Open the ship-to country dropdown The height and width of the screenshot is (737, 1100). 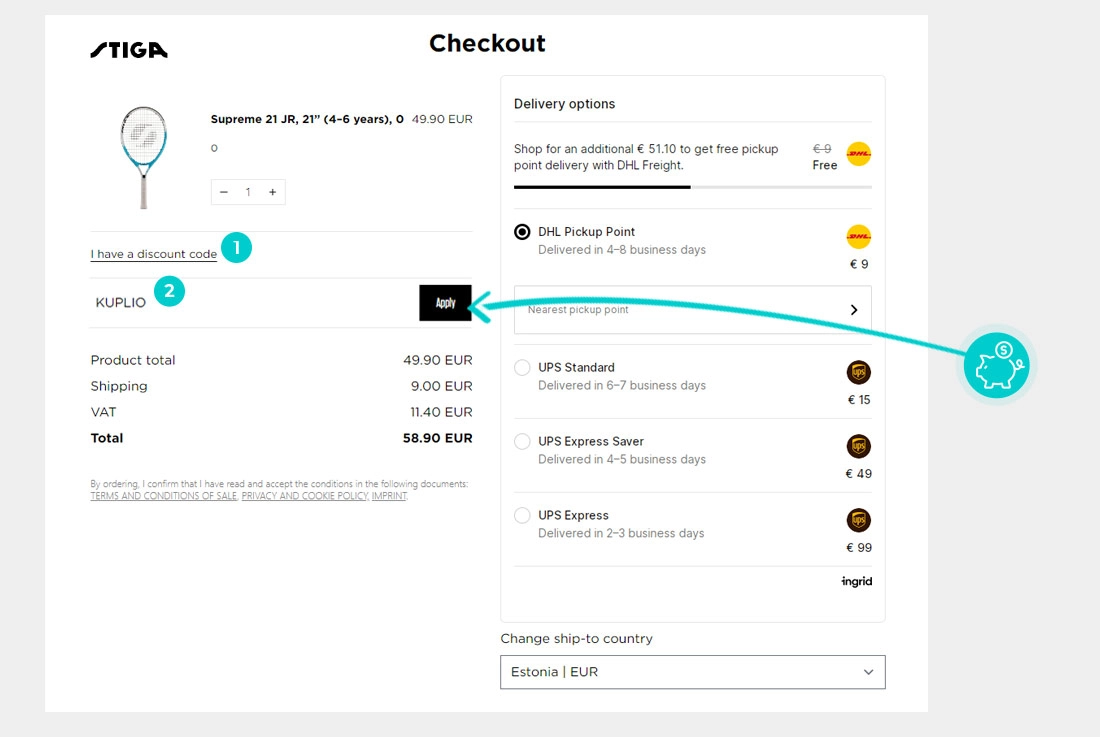[692, 672]
